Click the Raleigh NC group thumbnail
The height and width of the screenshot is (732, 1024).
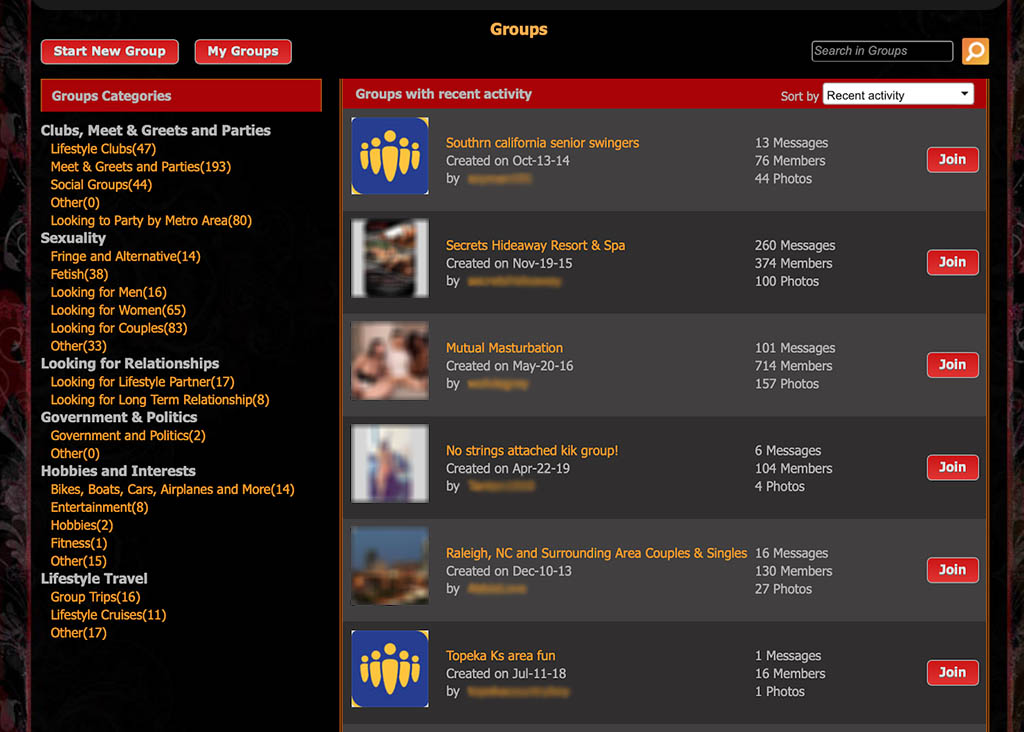click(389, 566)
